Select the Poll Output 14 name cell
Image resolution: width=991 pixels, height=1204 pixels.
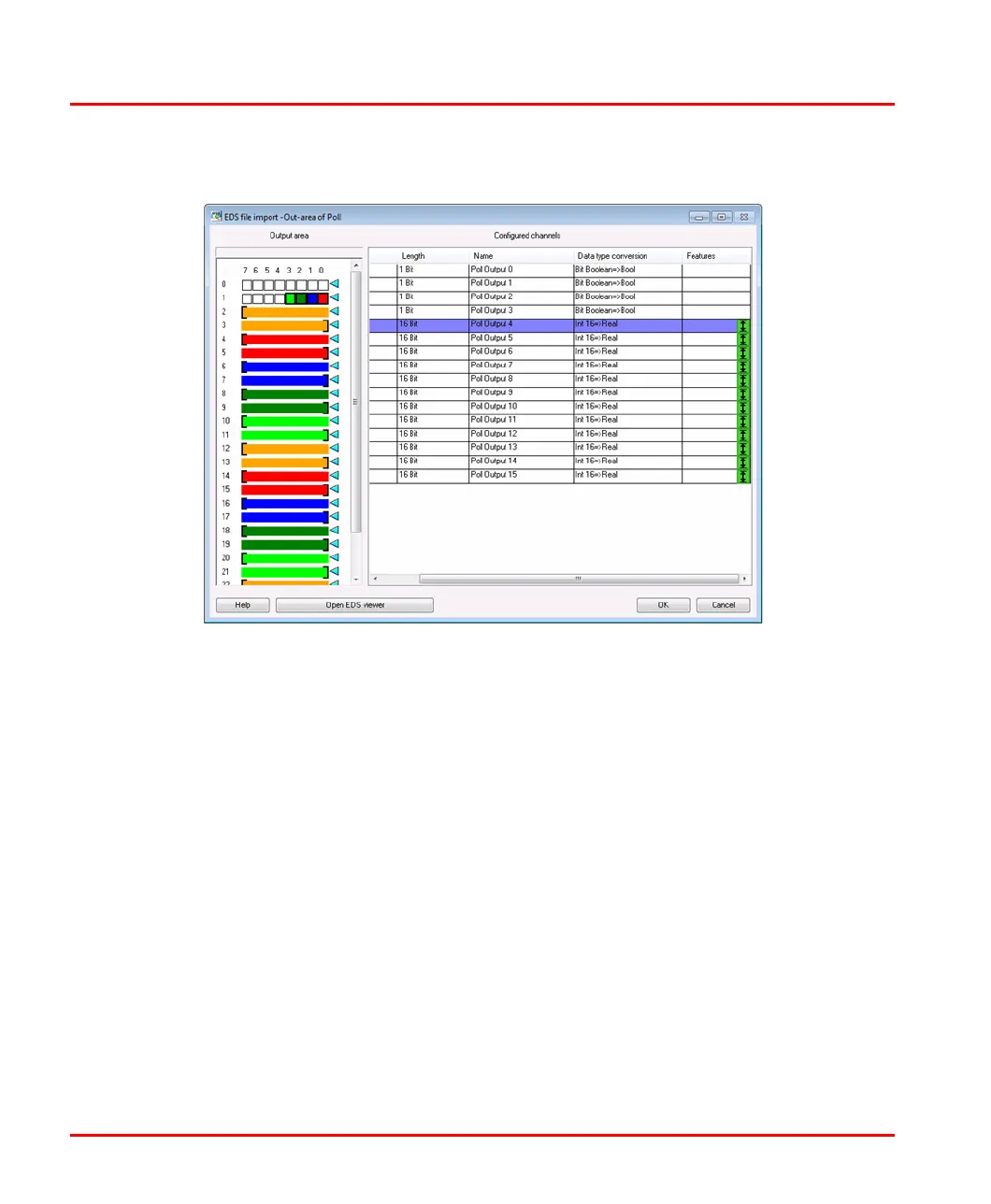pos(521,462)
